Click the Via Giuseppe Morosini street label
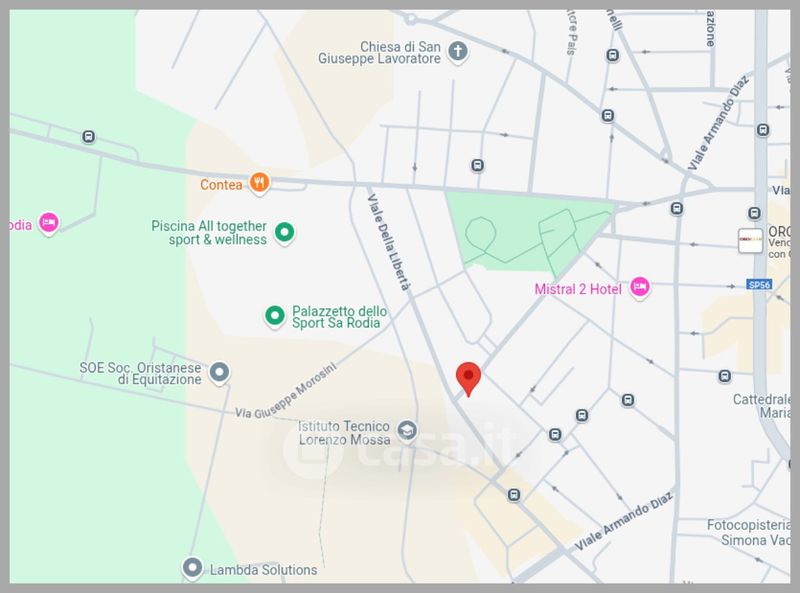800x593 pixels. click(286, 392)
